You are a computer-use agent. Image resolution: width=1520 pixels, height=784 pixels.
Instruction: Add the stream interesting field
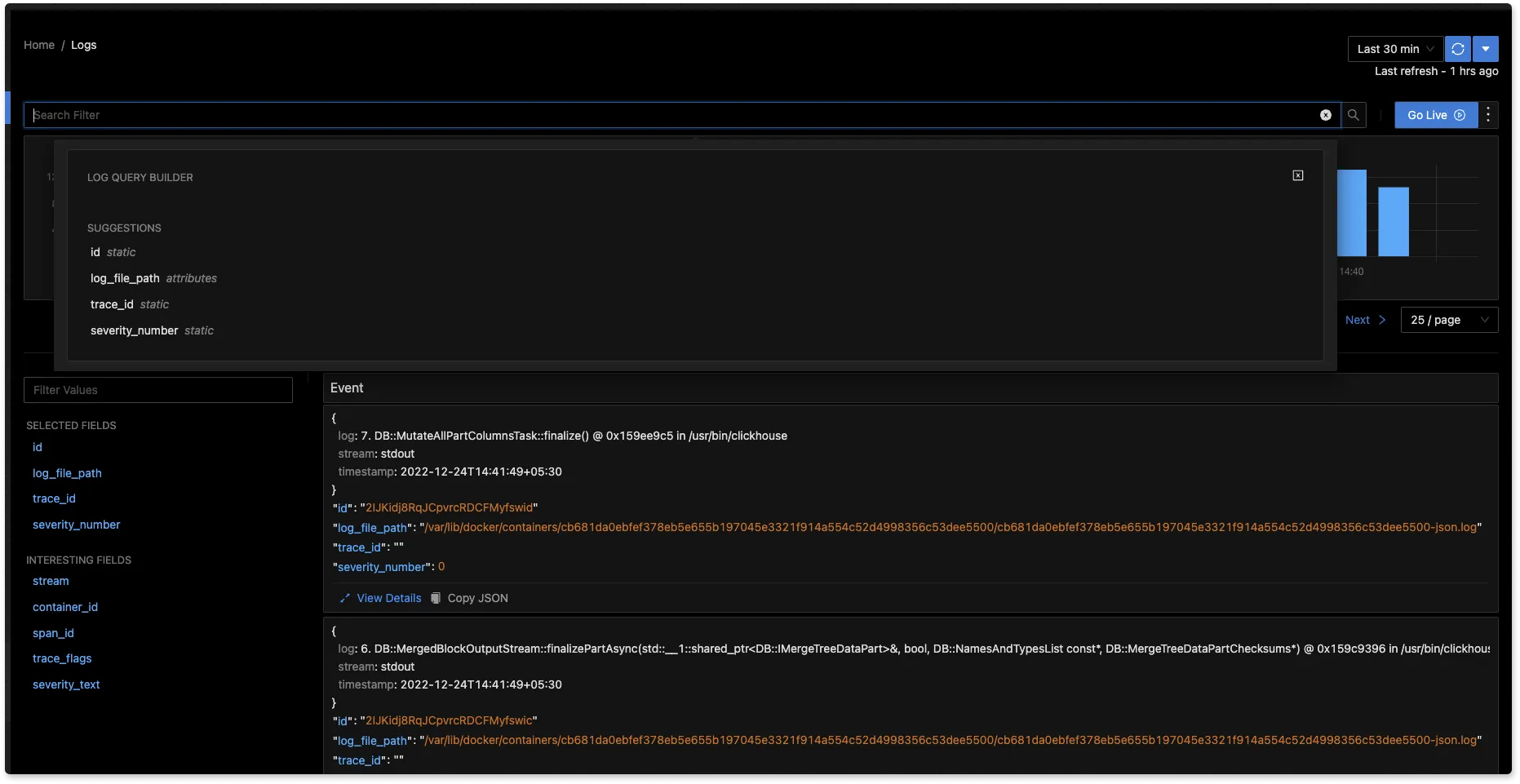[51, 581]
